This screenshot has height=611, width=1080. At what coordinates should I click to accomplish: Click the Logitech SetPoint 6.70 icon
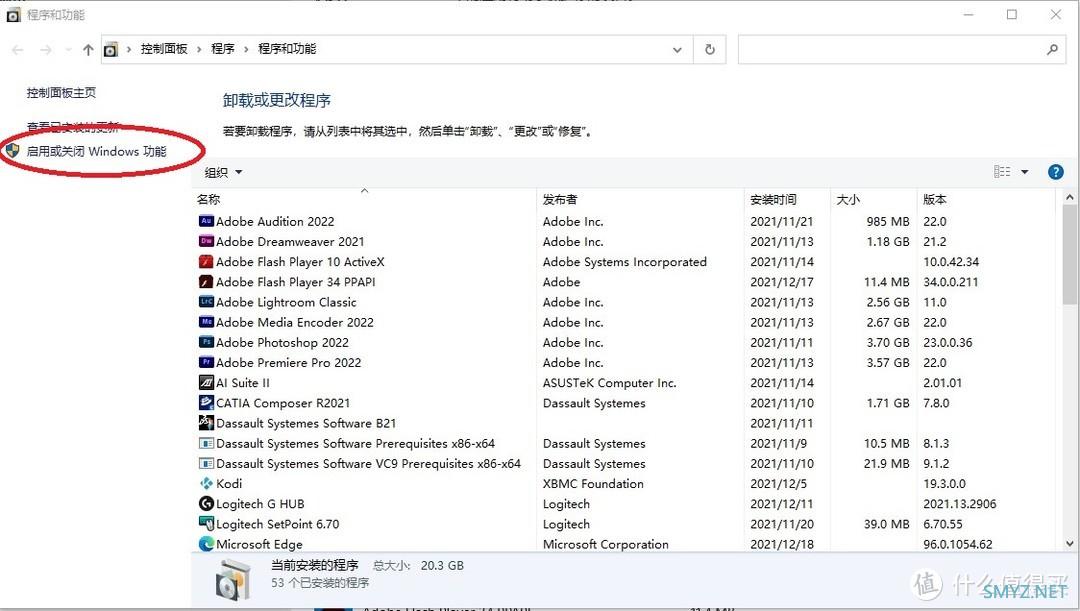pyautogui.click(x=206, y=524)
